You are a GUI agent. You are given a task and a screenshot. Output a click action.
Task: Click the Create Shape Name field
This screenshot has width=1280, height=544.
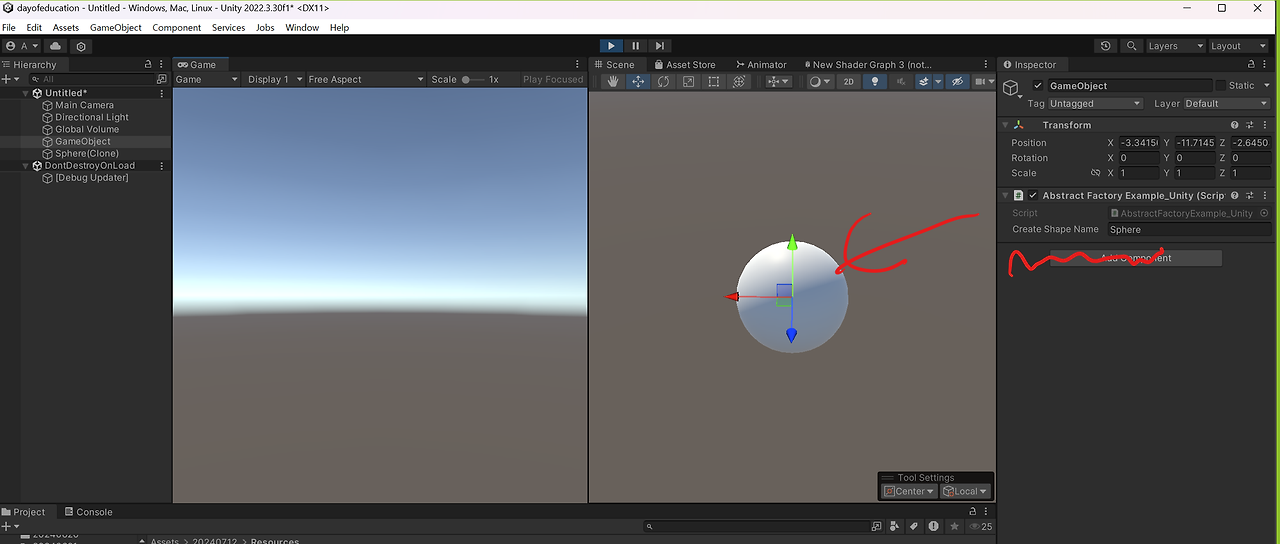1189,229
